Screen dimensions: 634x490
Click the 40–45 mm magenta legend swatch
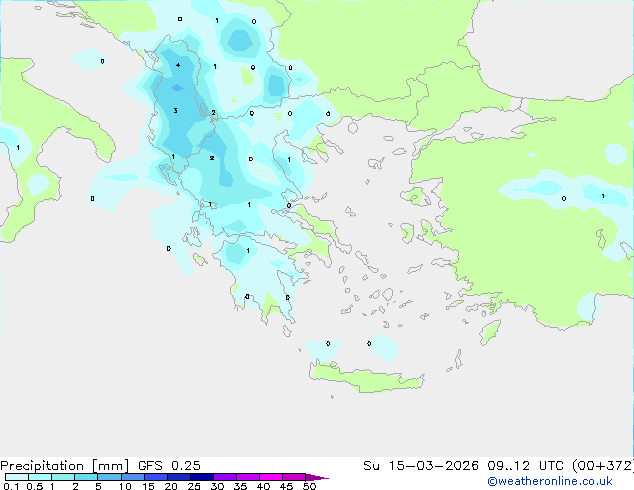tap(271, 477)
